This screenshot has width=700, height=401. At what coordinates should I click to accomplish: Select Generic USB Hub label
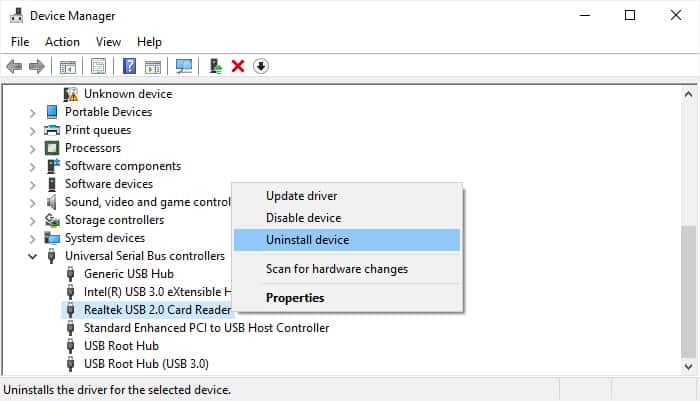[129, 274]
